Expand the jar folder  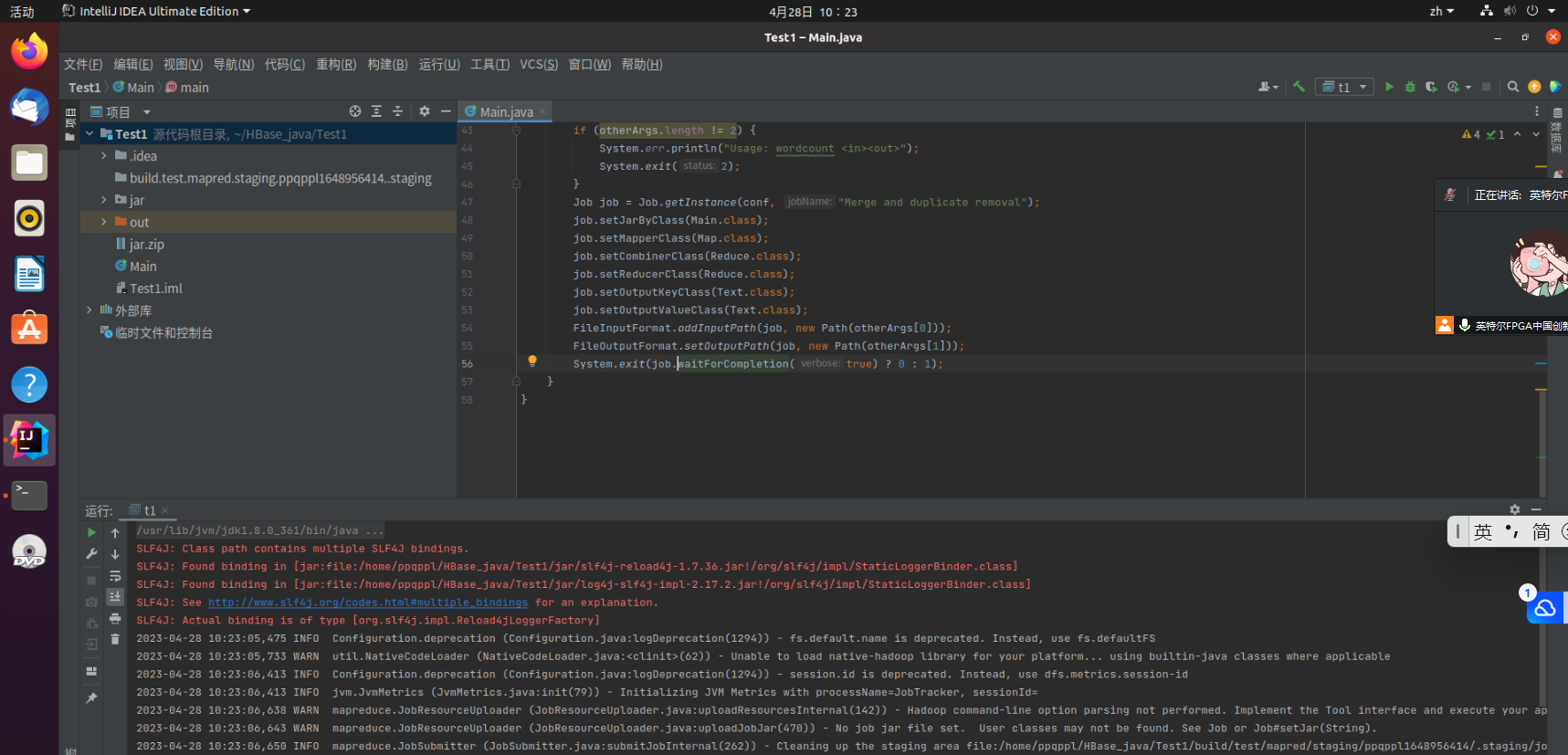104,200
